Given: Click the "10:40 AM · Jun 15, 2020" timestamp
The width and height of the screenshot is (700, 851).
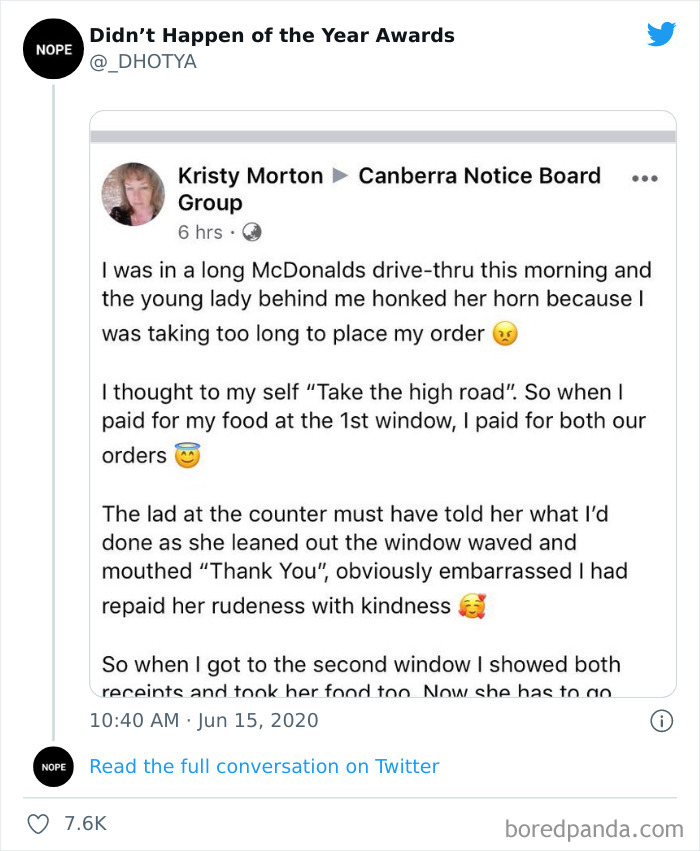Looking at the screenshot, I should [204, 720].
